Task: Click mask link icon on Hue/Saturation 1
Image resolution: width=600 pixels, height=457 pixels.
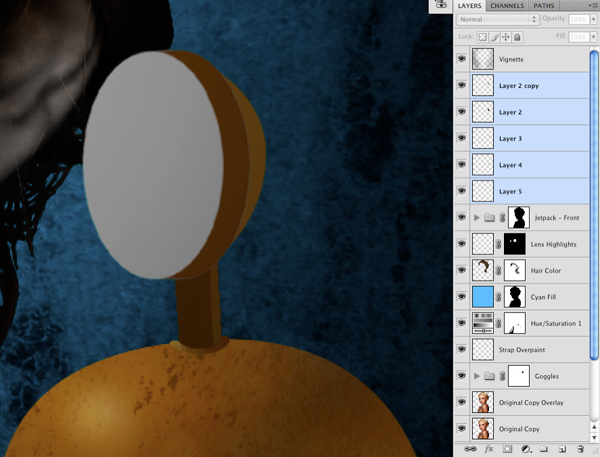Action: pyautogui.click(x=498, y=323)
